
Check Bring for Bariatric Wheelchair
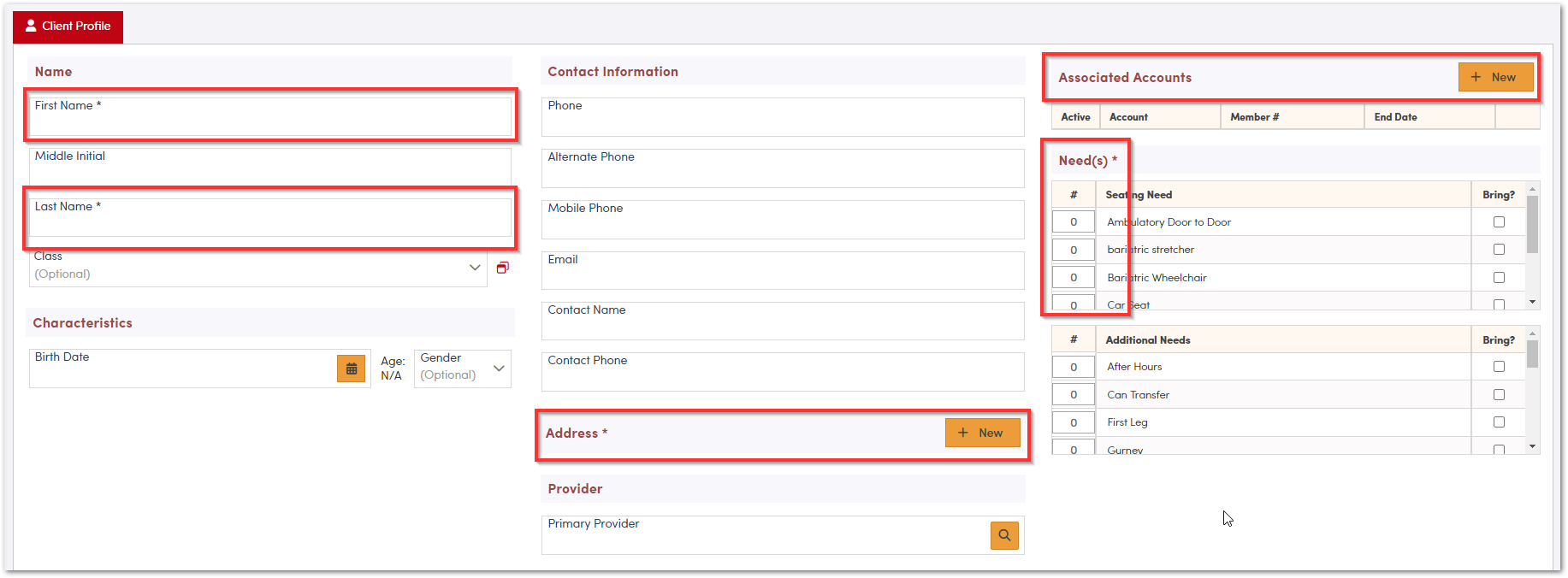click(1499, 278)
